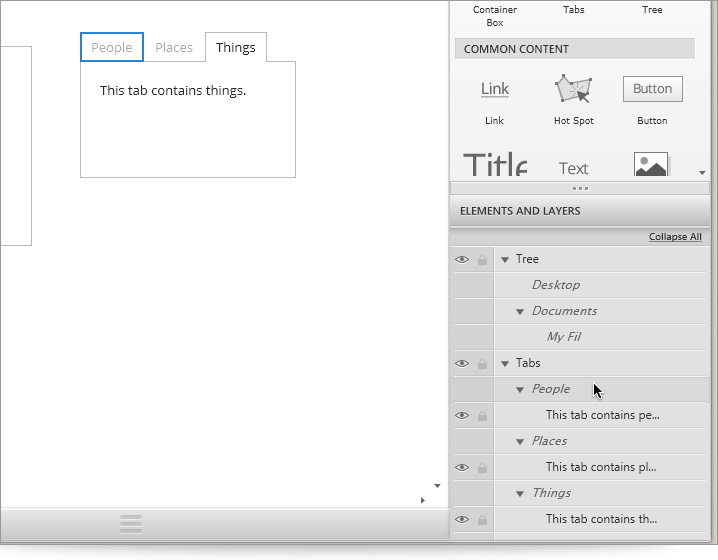This screenshot has height=560, width=718.
Task: Select the Documents tree item
Action: click(564, 311)
